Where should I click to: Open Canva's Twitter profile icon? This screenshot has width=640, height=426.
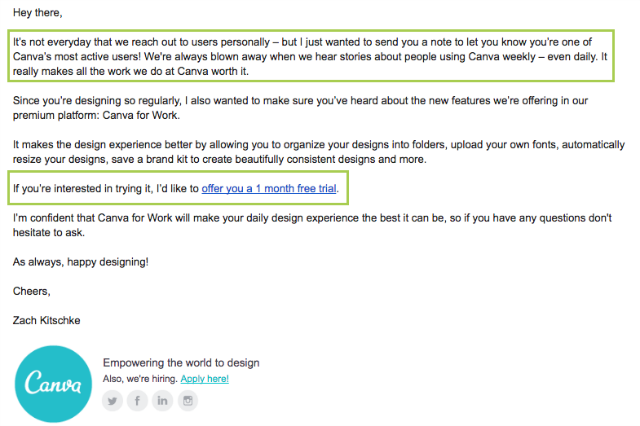112,400
